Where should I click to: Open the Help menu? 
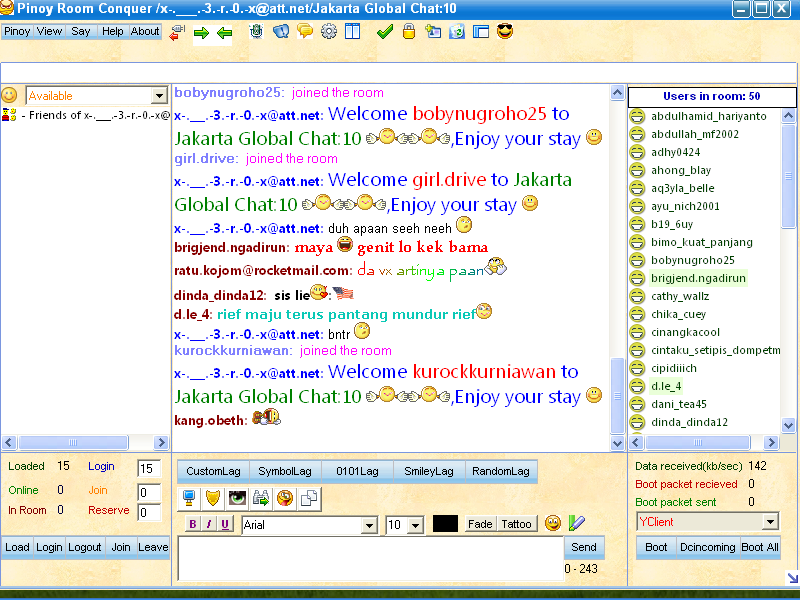(113, 31)
